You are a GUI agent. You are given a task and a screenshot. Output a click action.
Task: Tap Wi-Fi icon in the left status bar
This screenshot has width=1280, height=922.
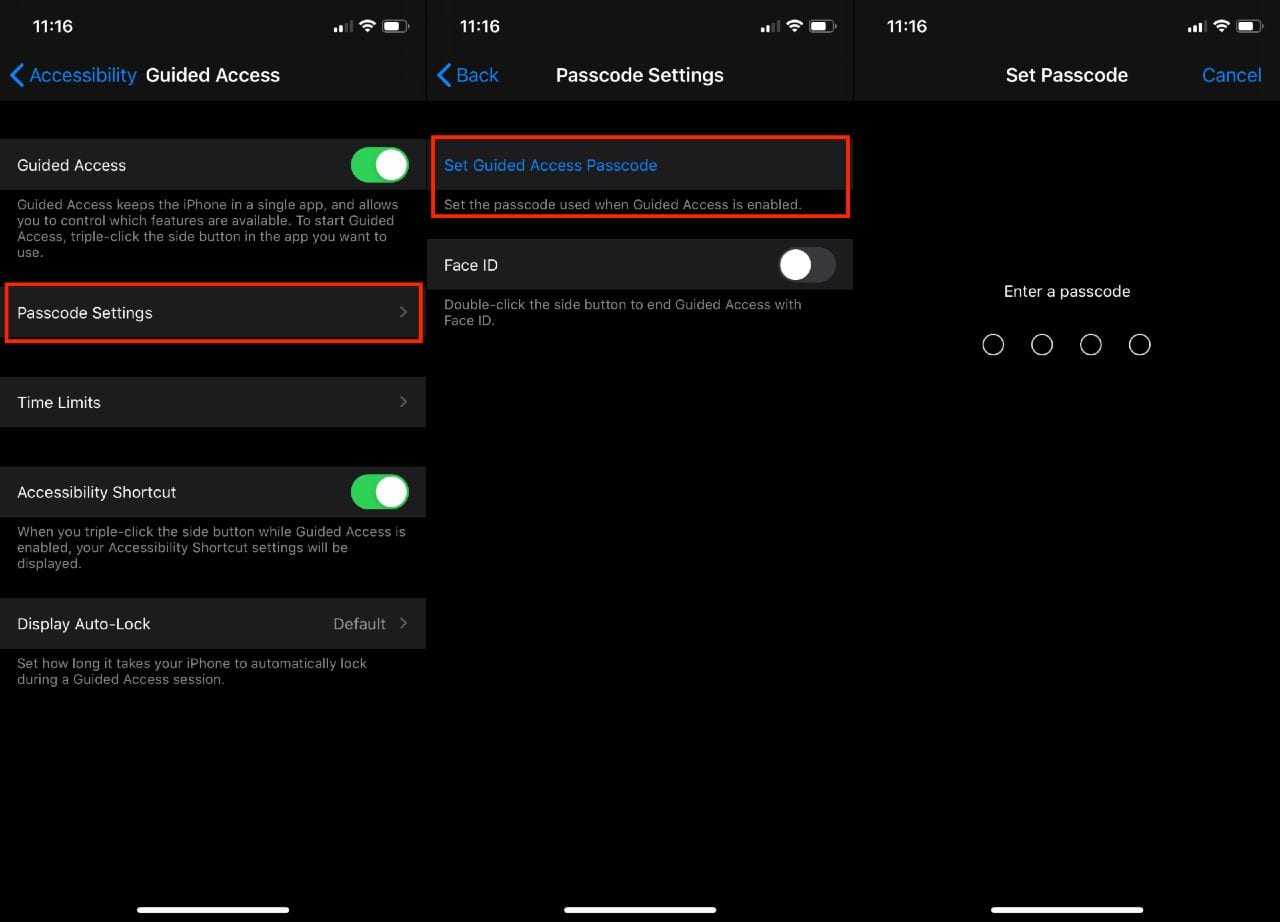(x=367, y=26)
